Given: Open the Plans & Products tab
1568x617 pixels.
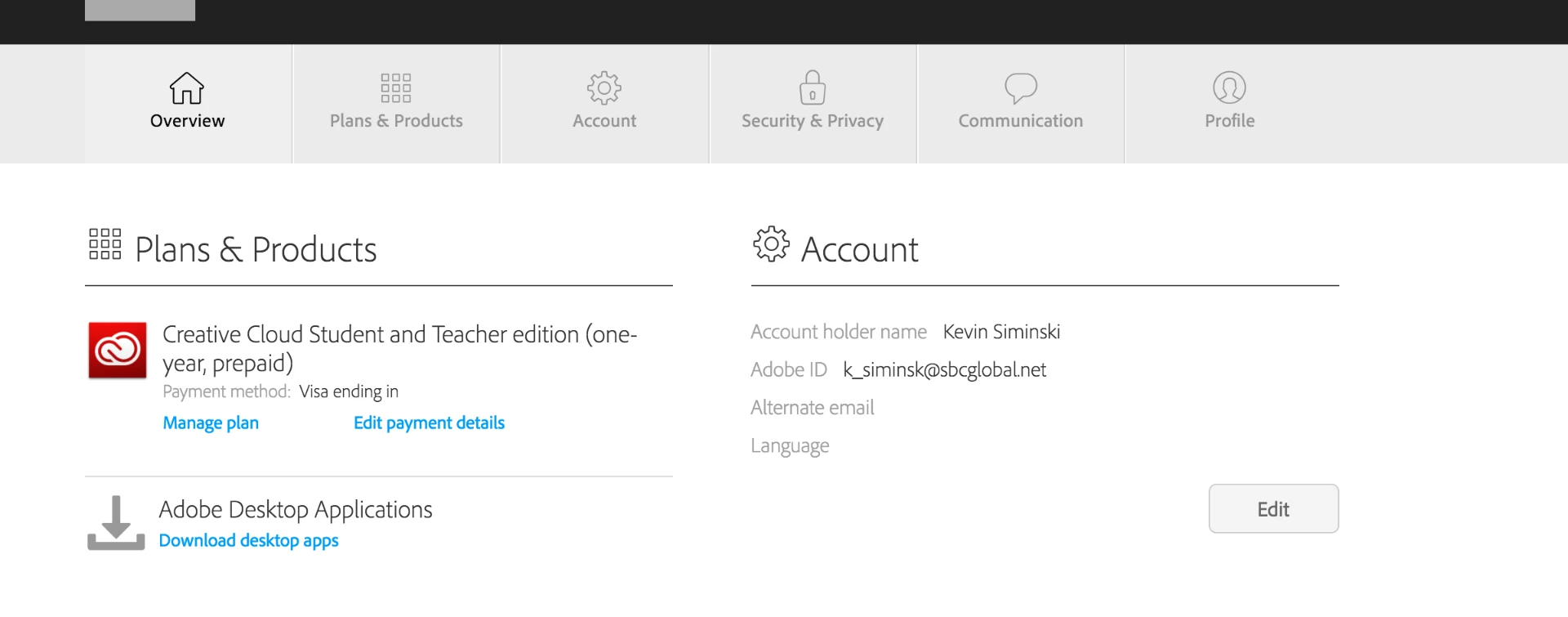Looking at the screenshot, I should [396, 121].
